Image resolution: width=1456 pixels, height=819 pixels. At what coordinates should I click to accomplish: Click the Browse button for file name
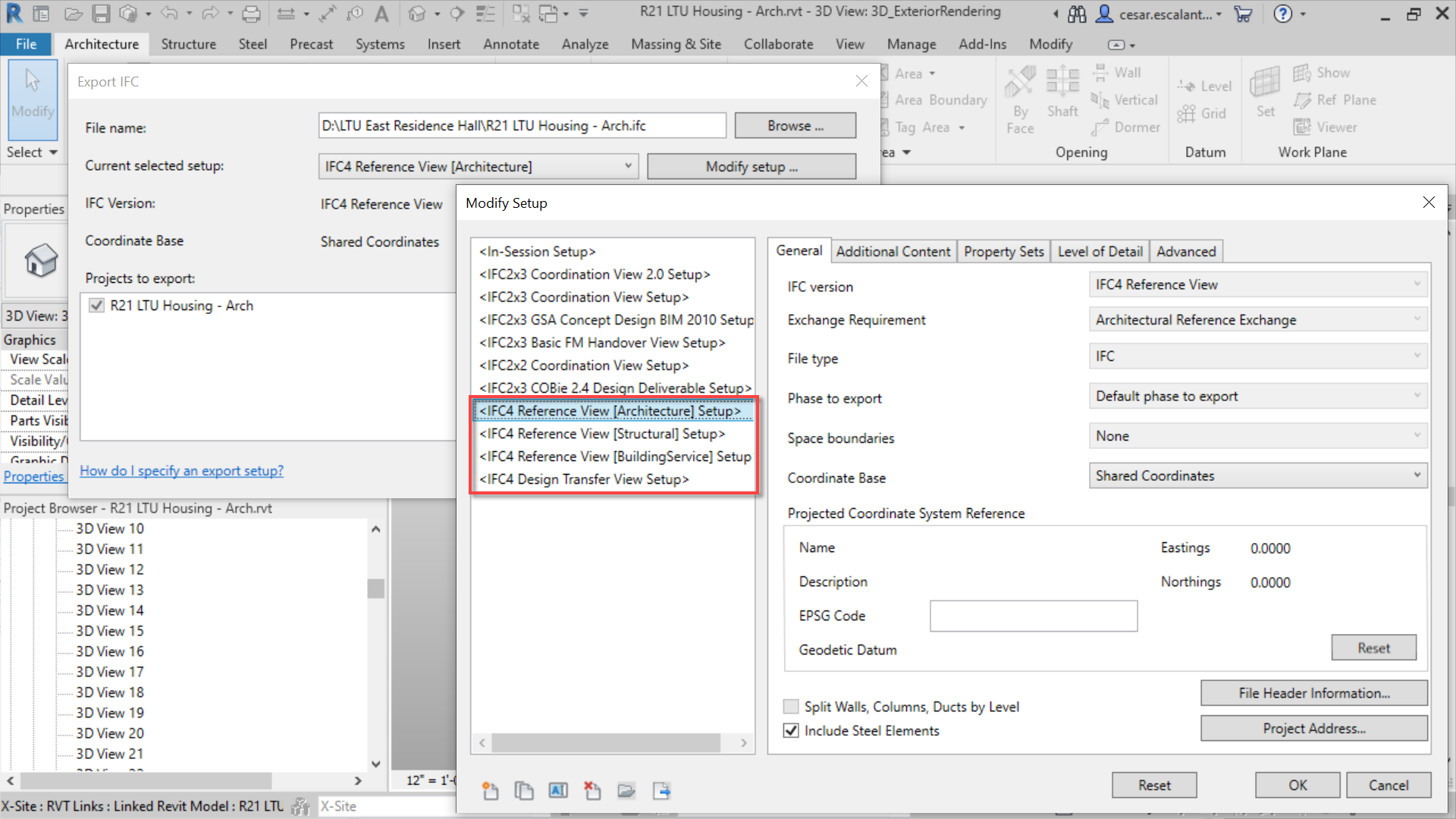795,126
